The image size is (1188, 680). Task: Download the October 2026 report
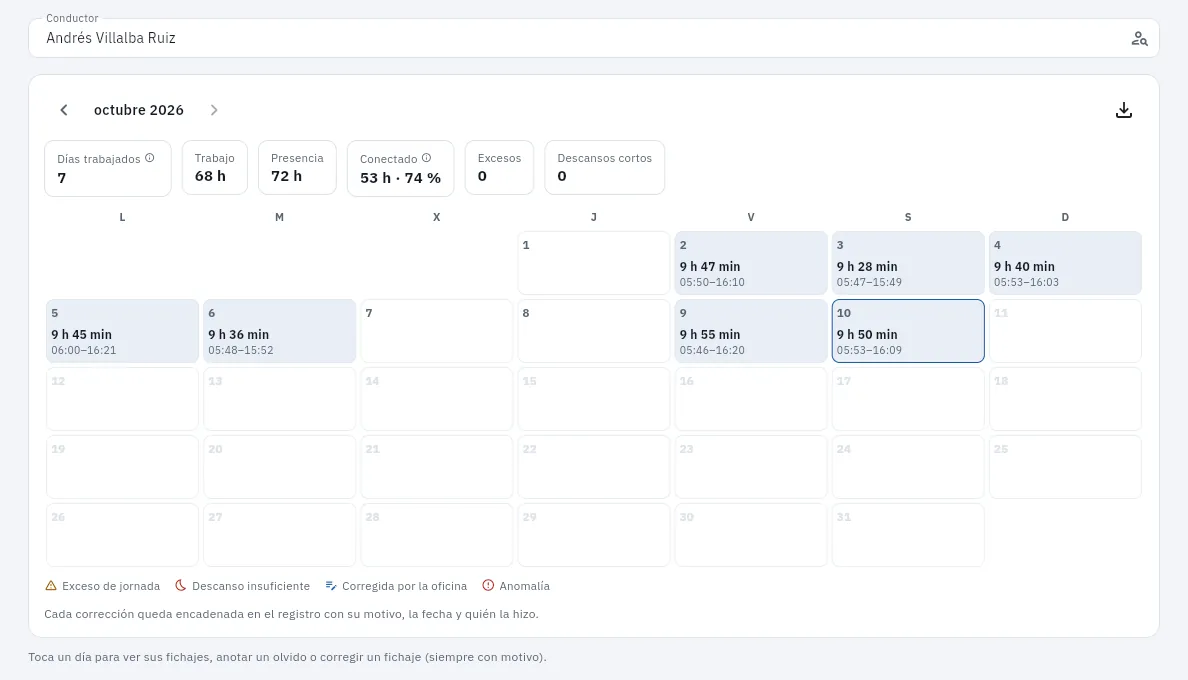coord(1124,111)
